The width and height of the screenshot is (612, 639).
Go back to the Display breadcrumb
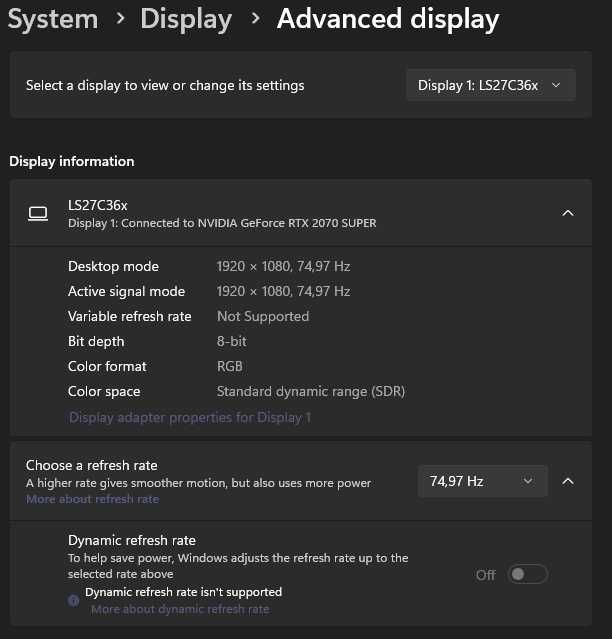tap(186, 19)
